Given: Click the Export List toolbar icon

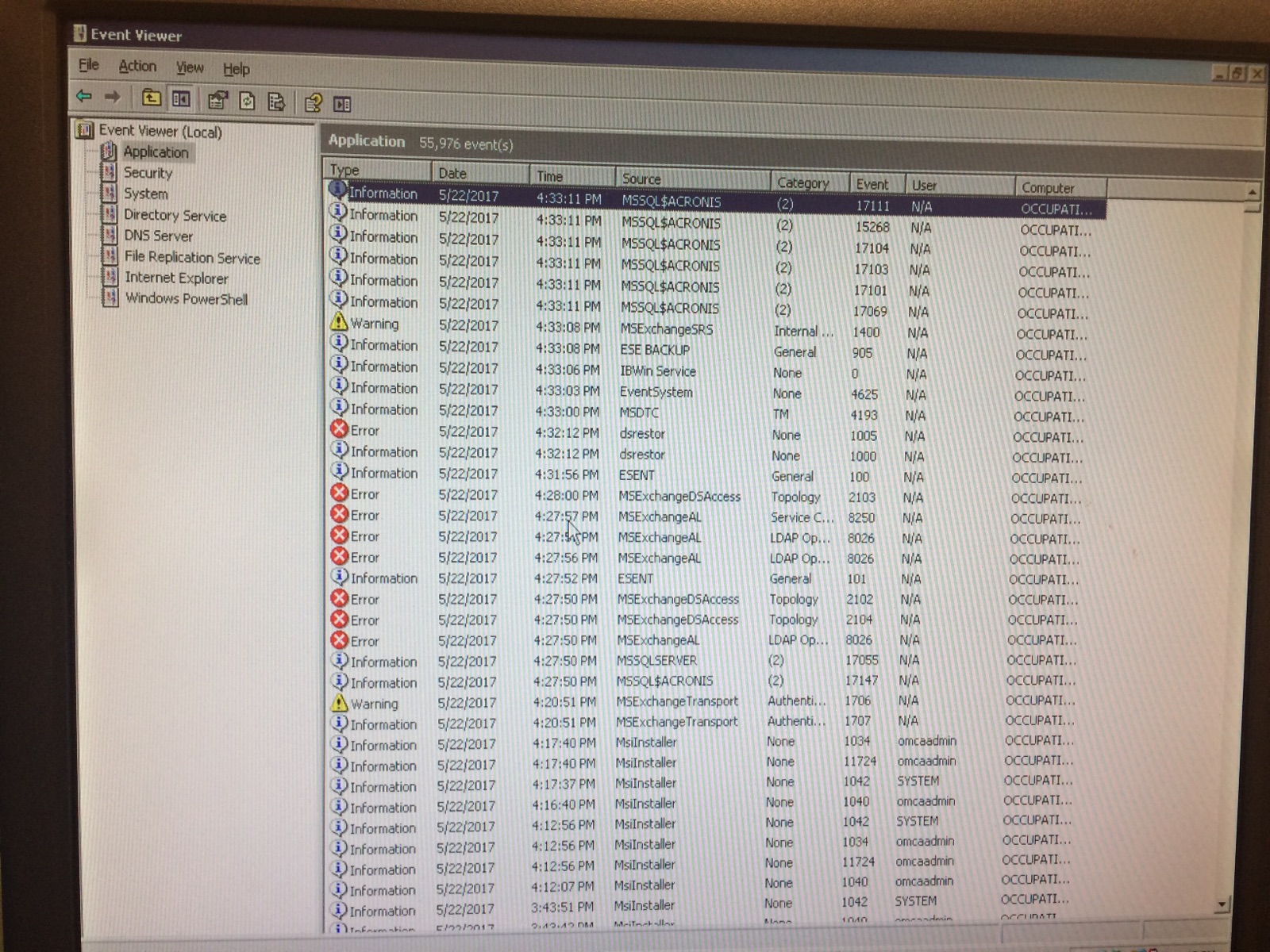Looking at the screenshot, I should coord(275,102).
